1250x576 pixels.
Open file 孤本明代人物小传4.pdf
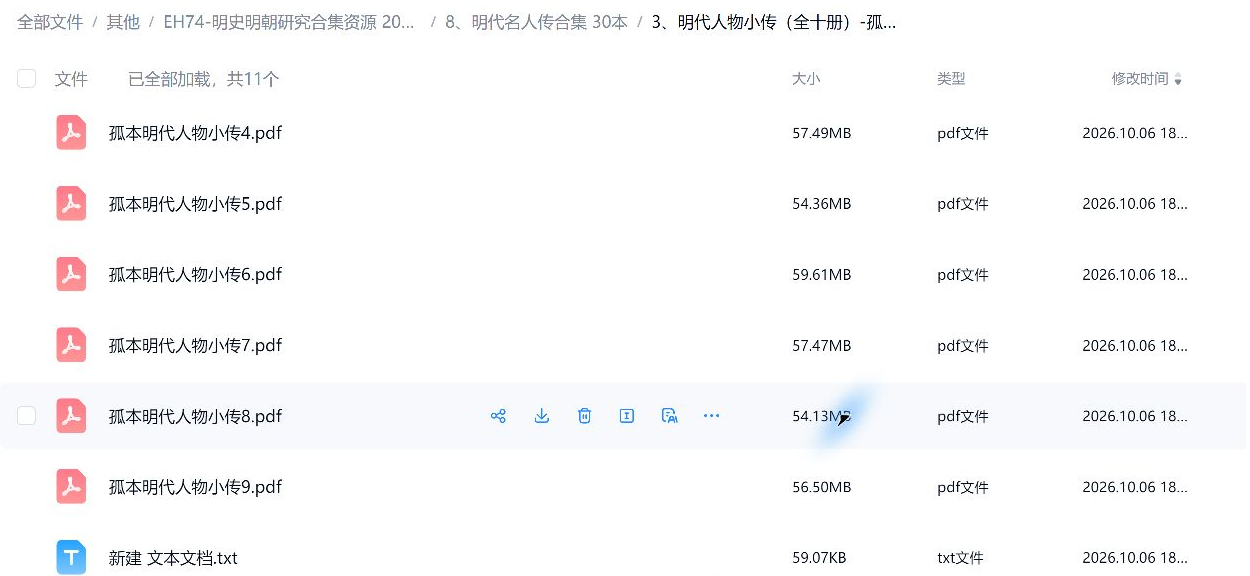click(195, 133)
